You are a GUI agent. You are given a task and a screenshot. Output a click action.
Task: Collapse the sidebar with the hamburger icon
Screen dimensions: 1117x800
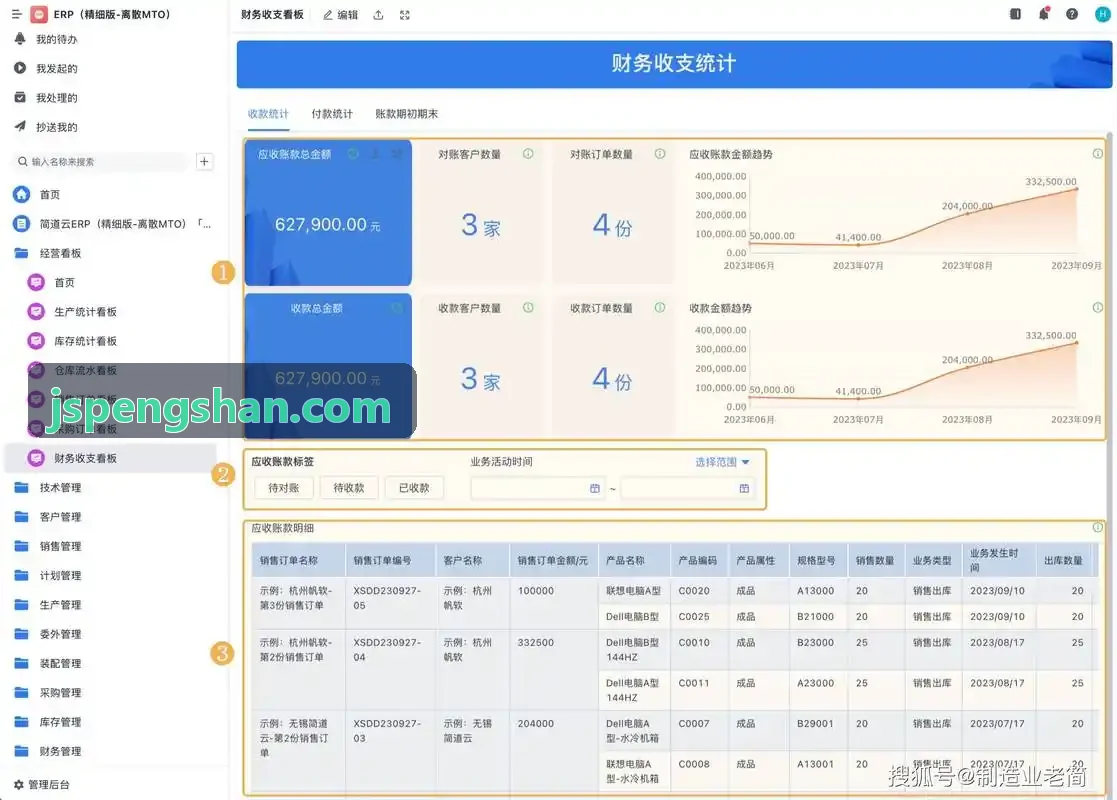pos(16,14)
